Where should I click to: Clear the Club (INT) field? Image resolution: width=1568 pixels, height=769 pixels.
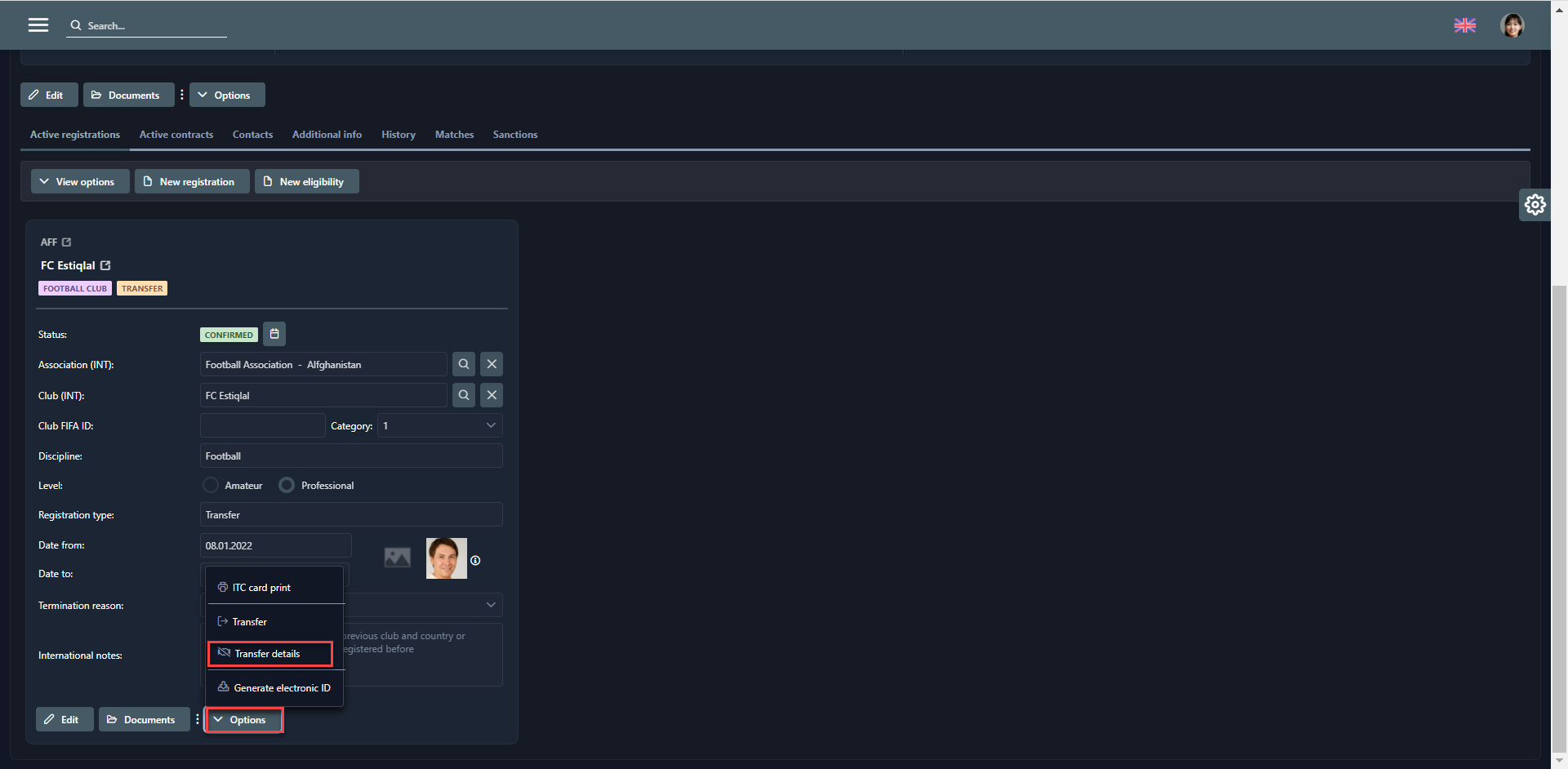[x=491, y=395]
